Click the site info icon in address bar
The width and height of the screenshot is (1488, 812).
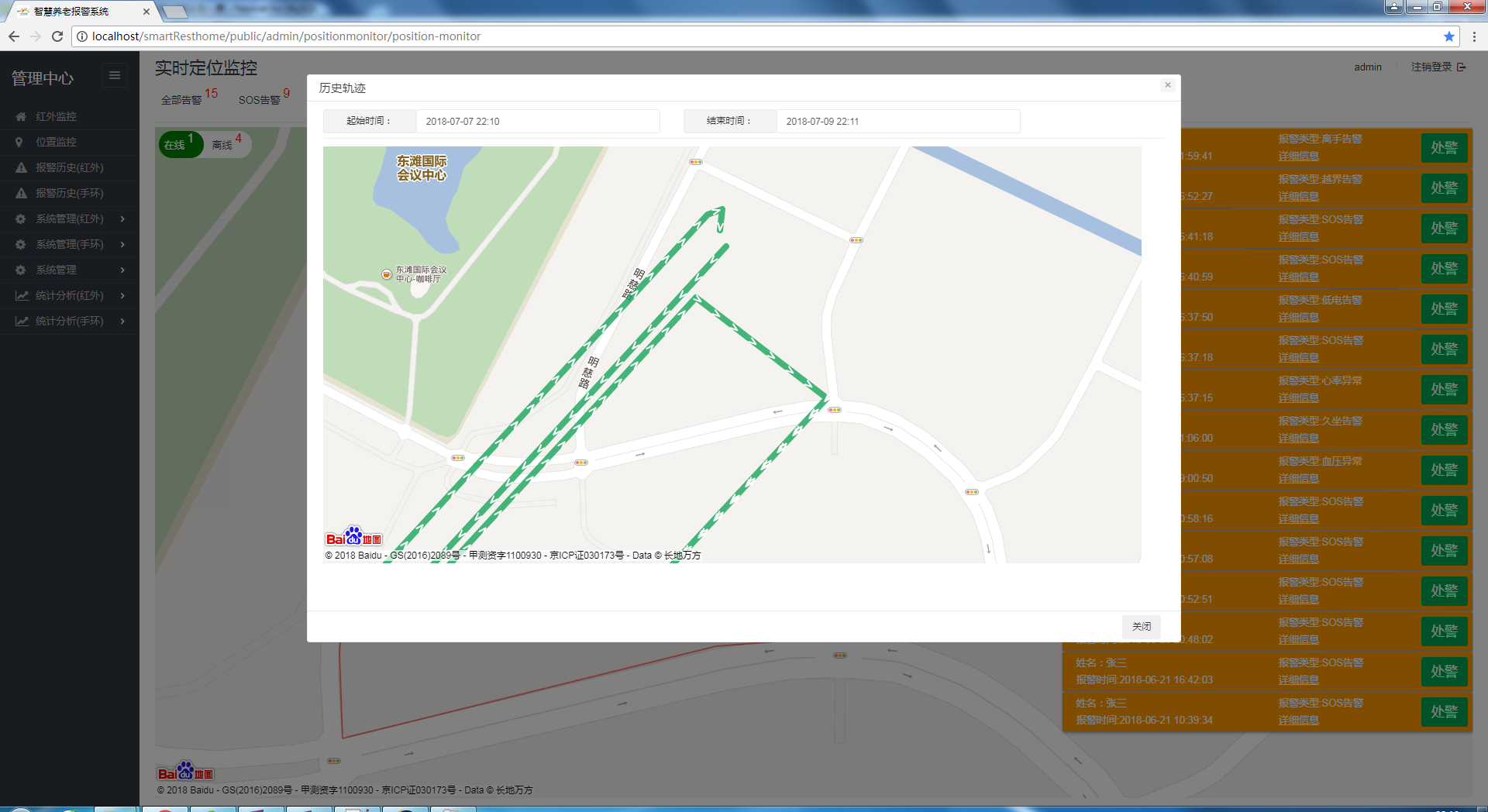82,36
